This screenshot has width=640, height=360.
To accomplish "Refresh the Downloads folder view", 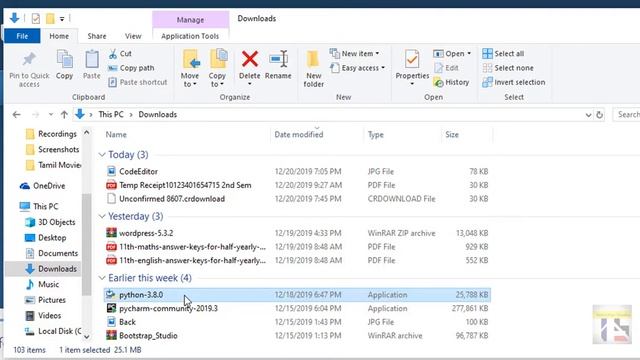I will [x=599, y=115].
